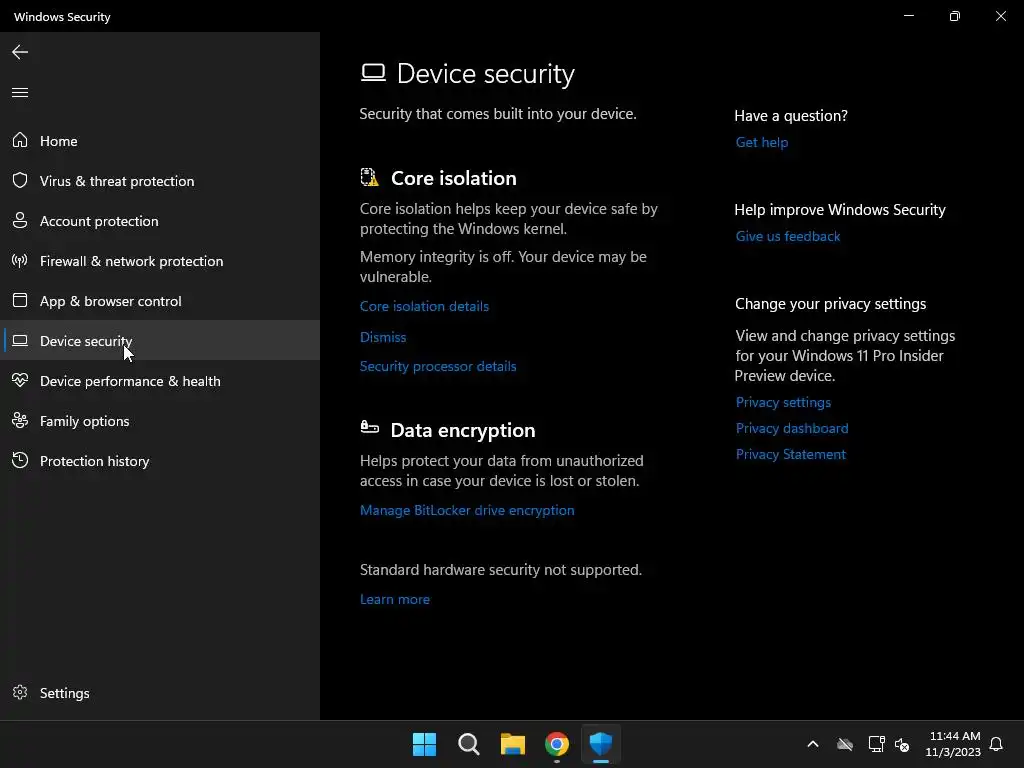Click the Protection history clock icon
Screen dimensions: 1024x768
[20, 460]
